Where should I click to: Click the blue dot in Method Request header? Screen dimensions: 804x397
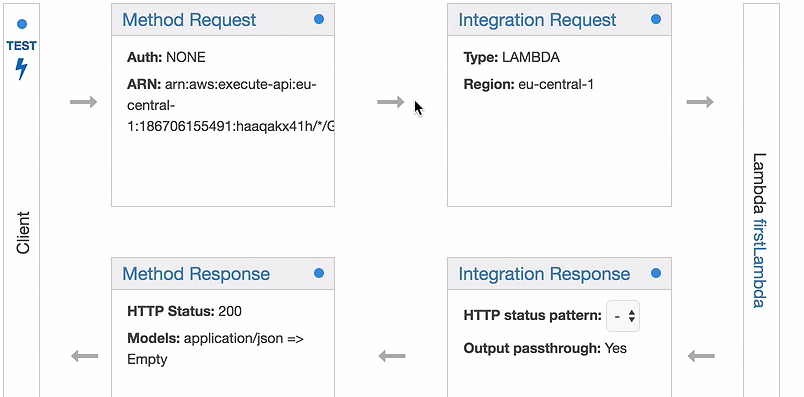(319, 19)
